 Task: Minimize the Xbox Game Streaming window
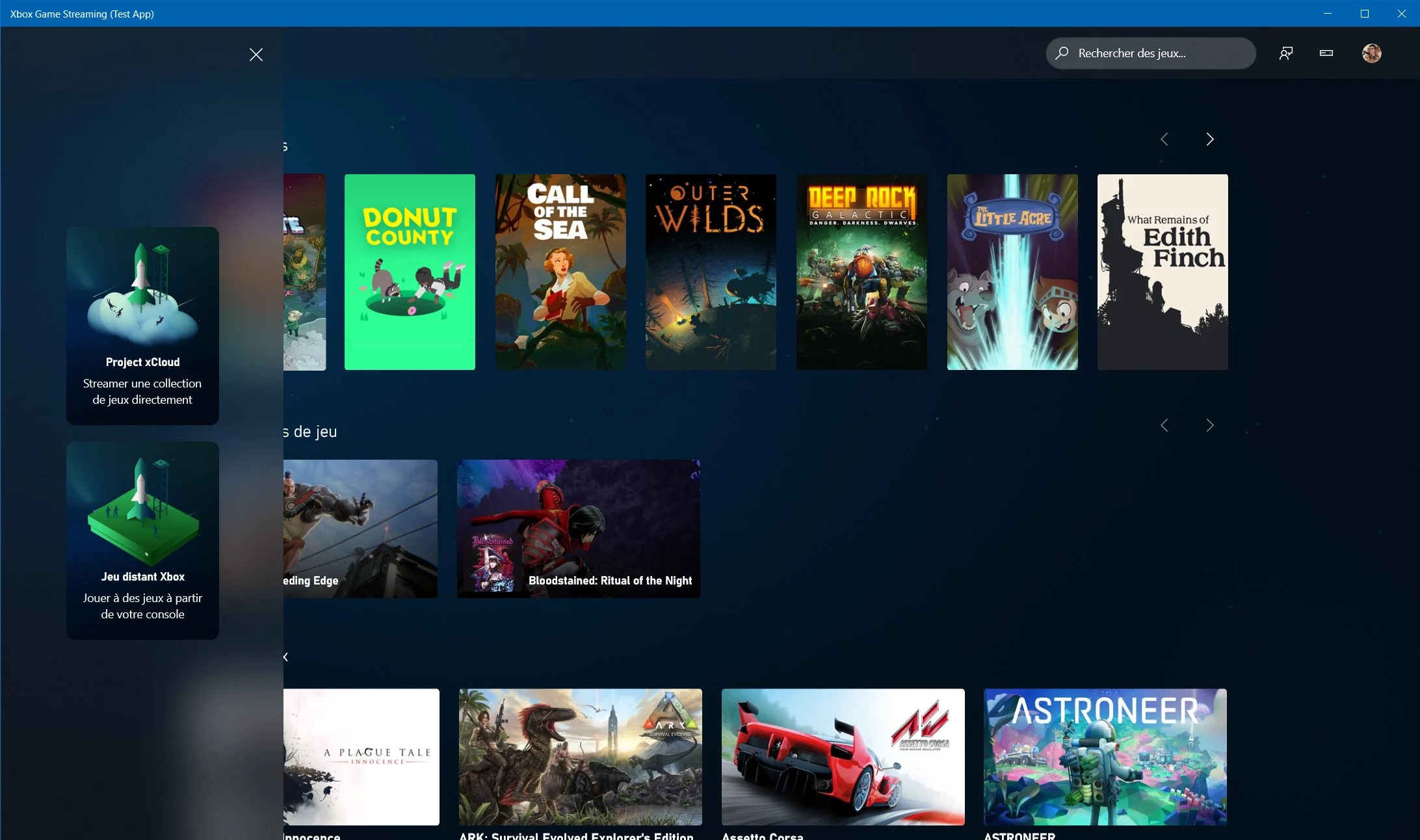click(x=1328, y=14)
